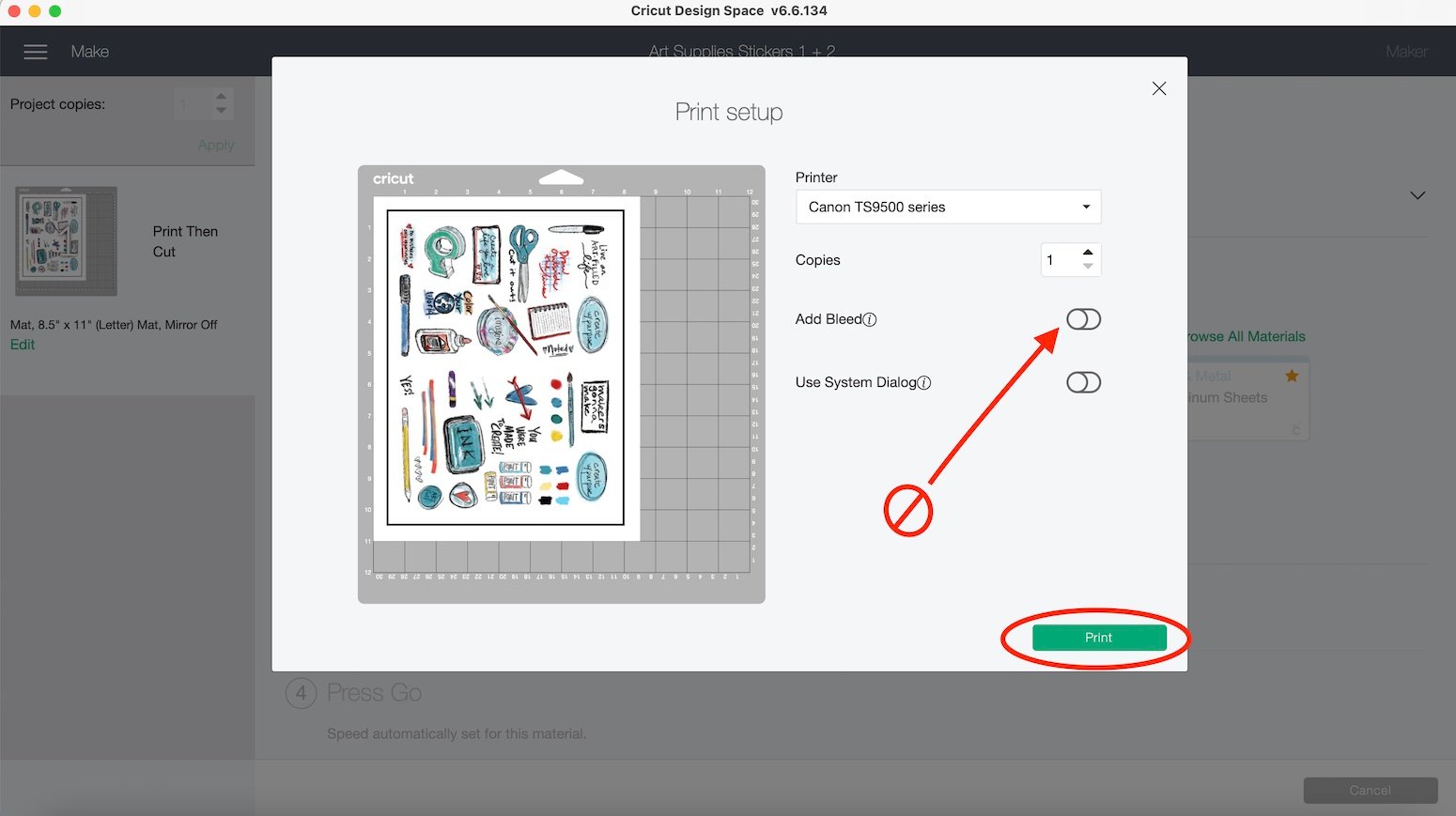Toggle the Use System Dialog switch
Screen dimensions: 1456x816
(1083, 382)
